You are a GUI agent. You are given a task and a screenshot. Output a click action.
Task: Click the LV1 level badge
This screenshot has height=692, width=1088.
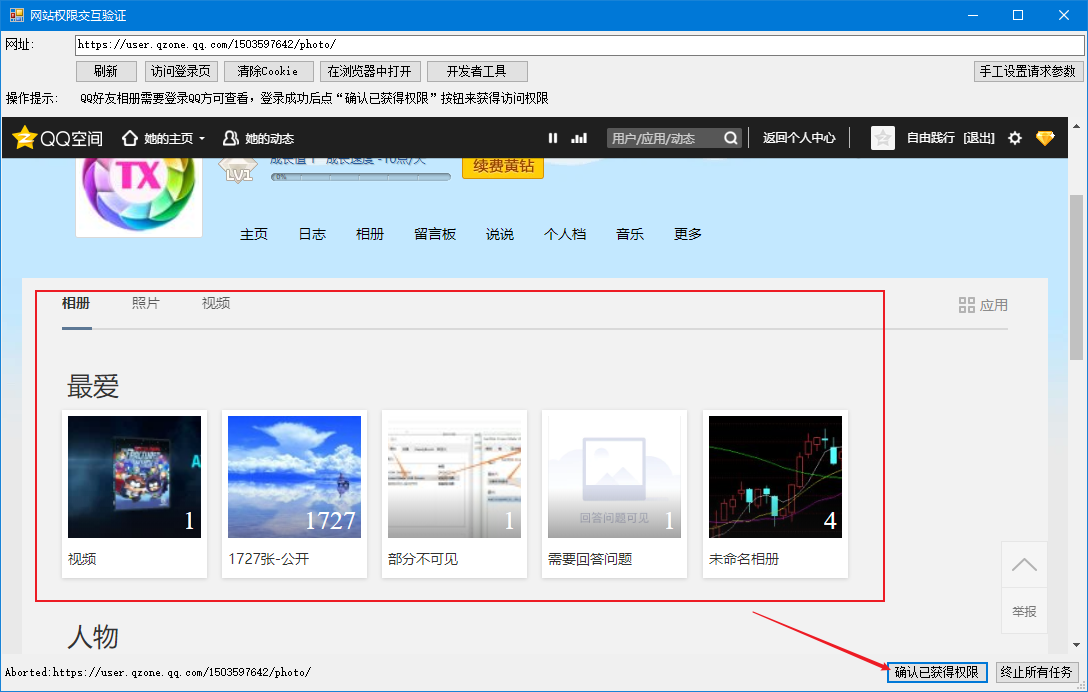(x=238, y=170)
